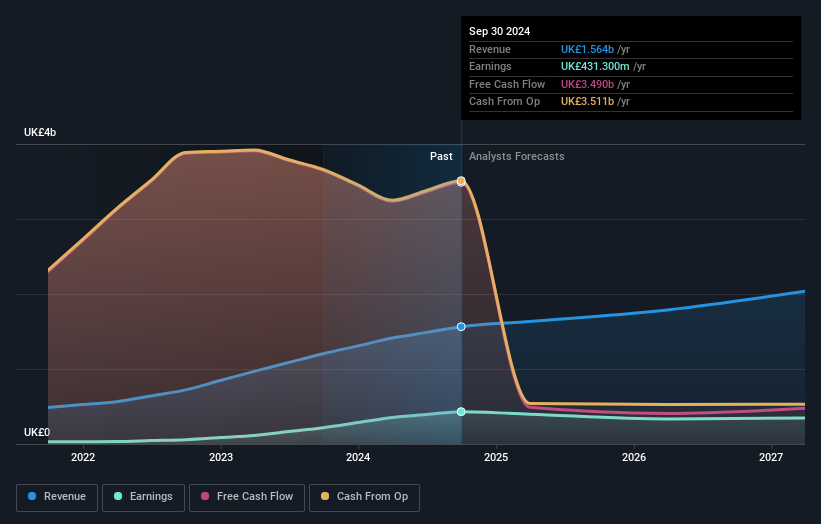Viewport: 821px width, 524px height.
Task: Click the teal Earnings legend dot
Action: pyautogui.click(x=118, y=496)
